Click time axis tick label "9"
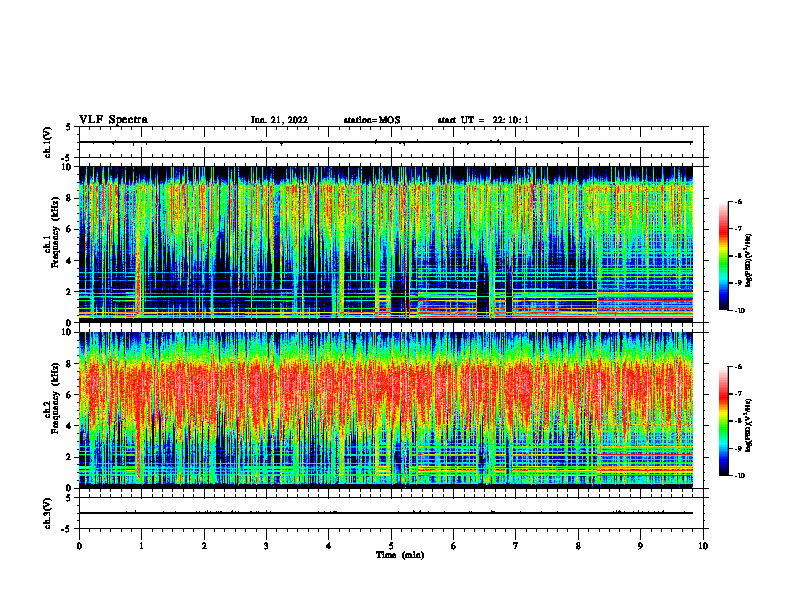792x612 pixels. point(640,546)
